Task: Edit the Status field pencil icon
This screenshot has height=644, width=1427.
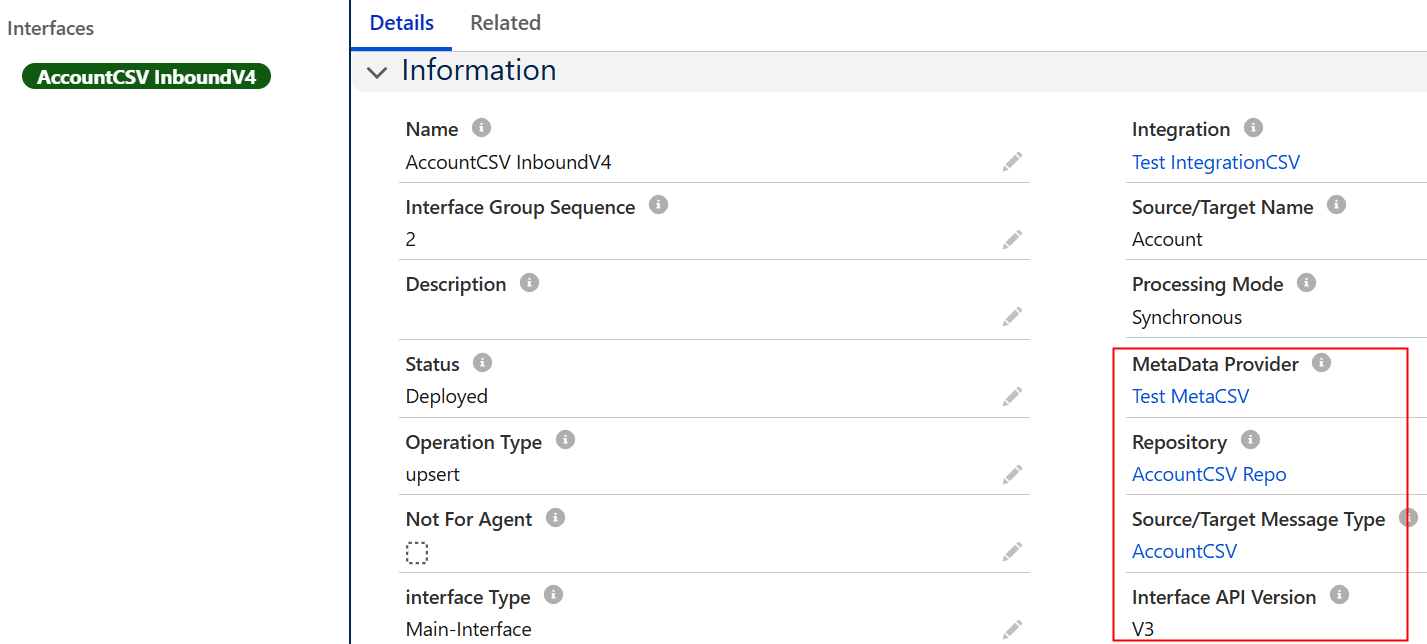Action: coord(1013,396)
